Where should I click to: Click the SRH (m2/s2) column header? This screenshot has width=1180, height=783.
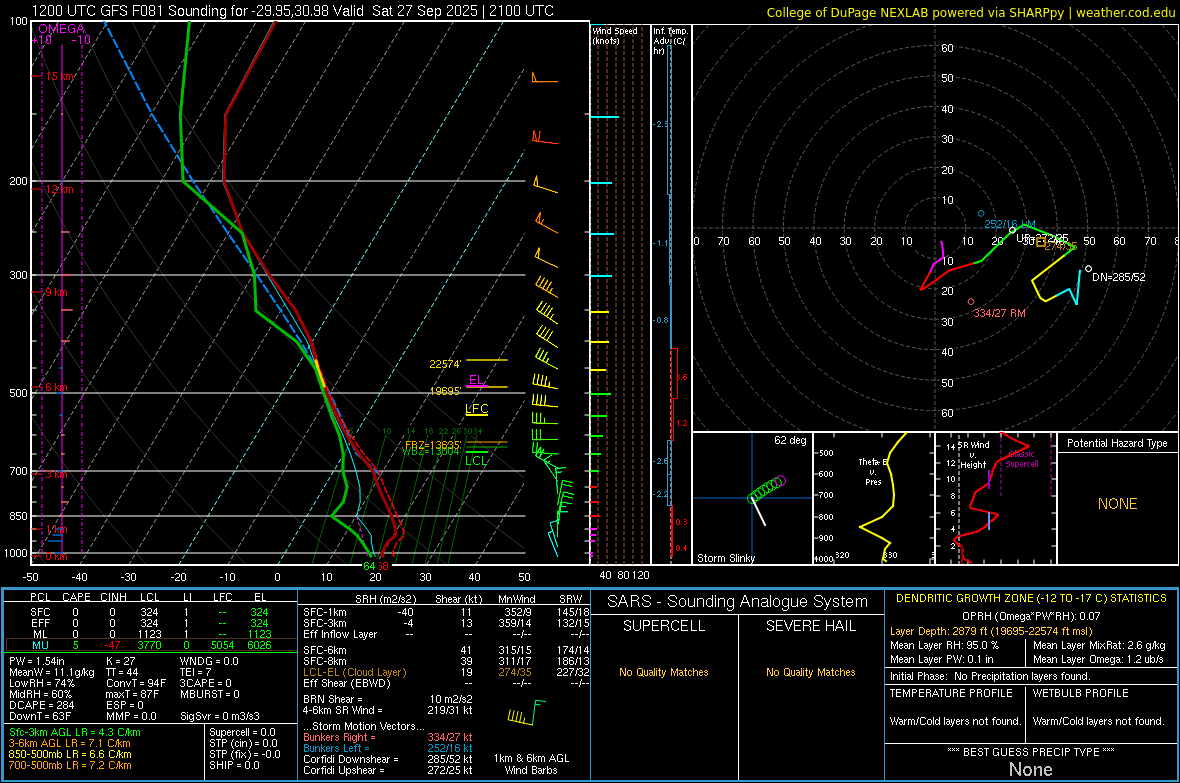[385, 599]
